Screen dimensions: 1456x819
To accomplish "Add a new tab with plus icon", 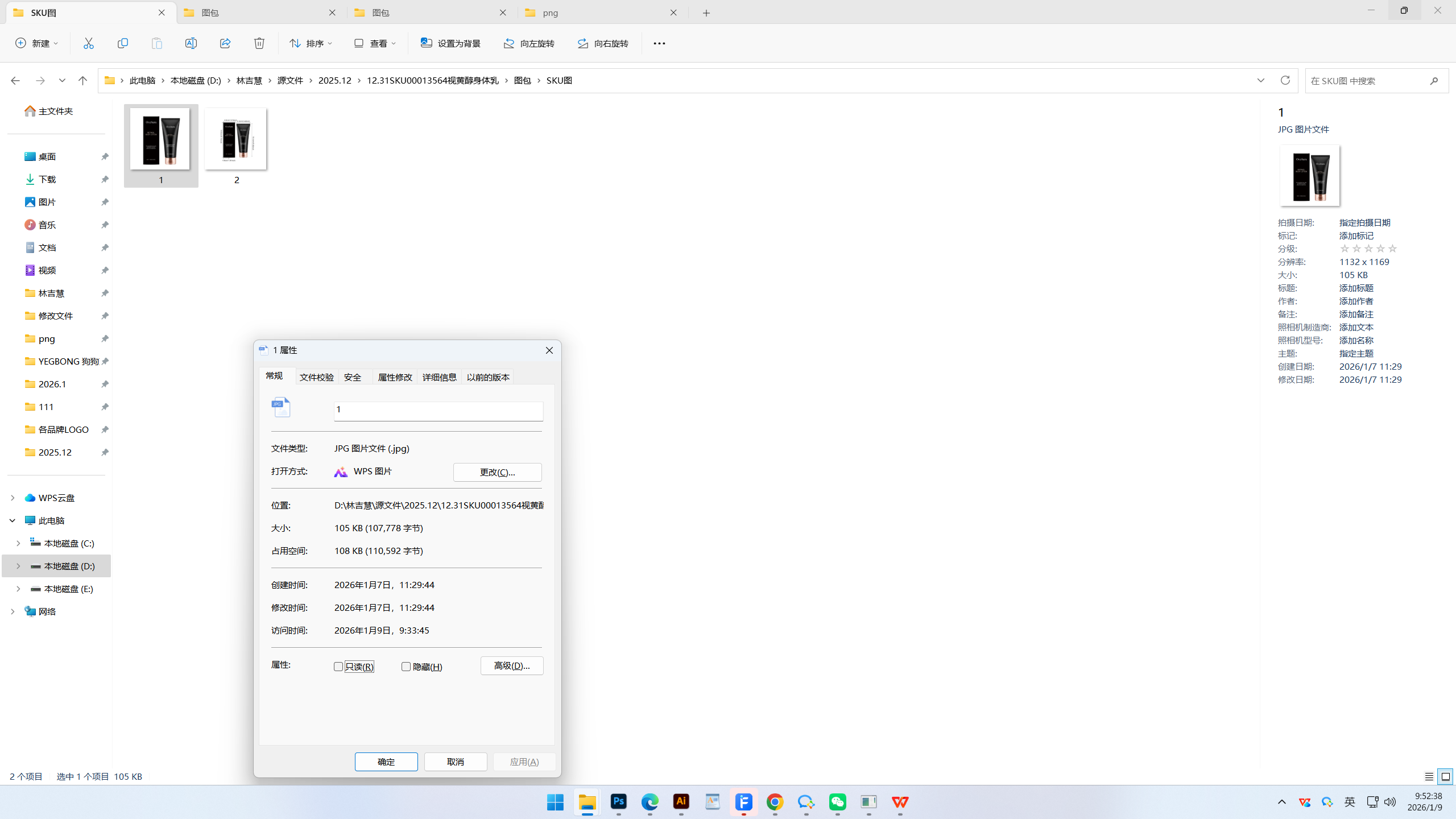I will [x=706, y=13].
